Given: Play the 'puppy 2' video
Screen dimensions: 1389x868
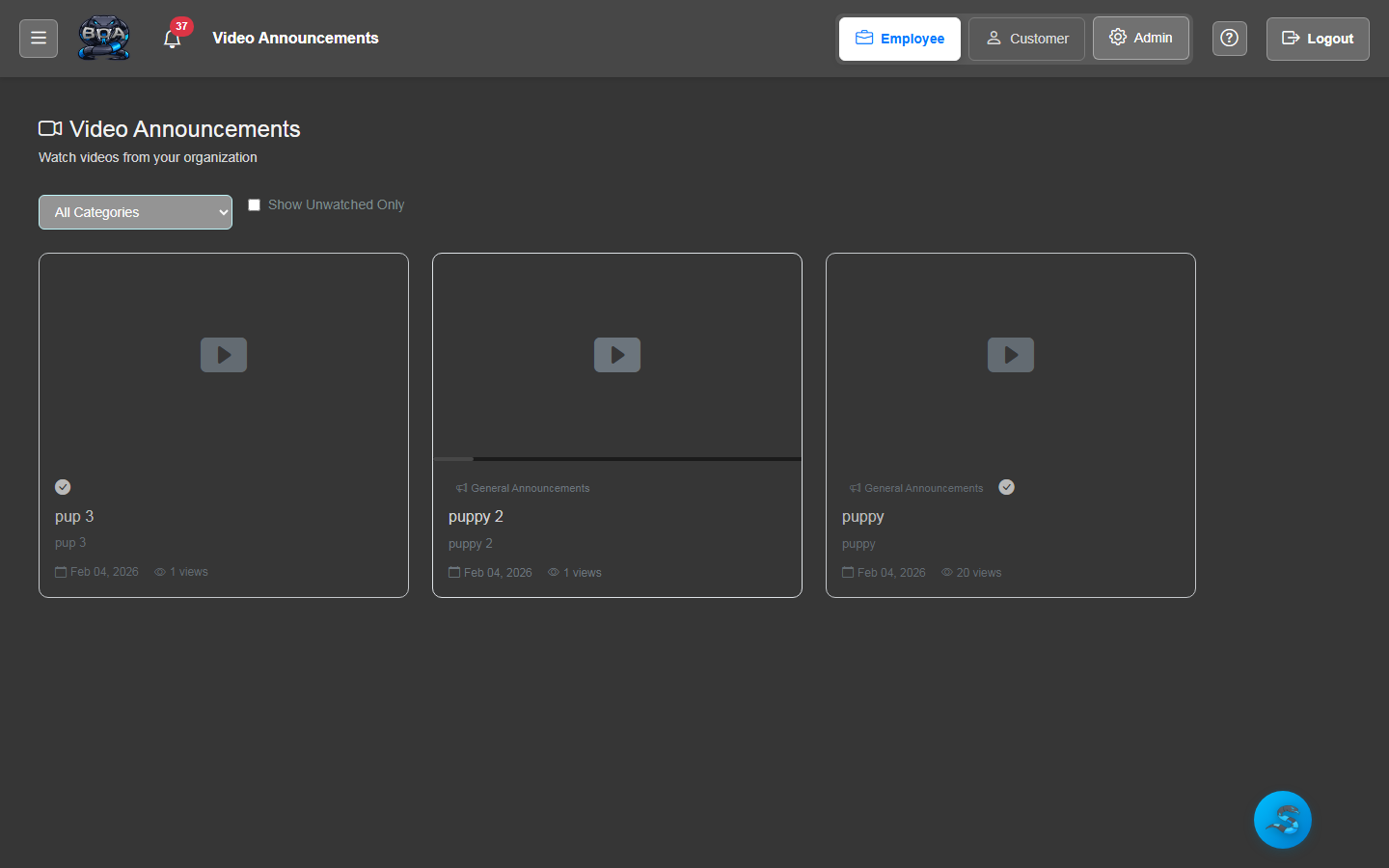Looking at the screenshot, I should pyautogui.click(x=616, y=355).
